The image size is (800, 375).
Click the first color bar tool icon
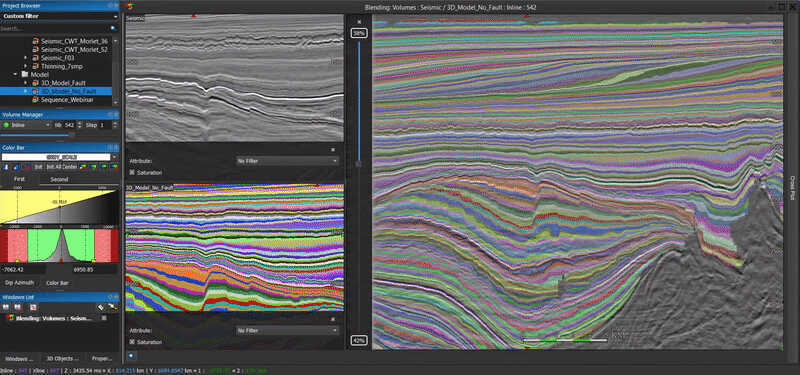(6, 167)
